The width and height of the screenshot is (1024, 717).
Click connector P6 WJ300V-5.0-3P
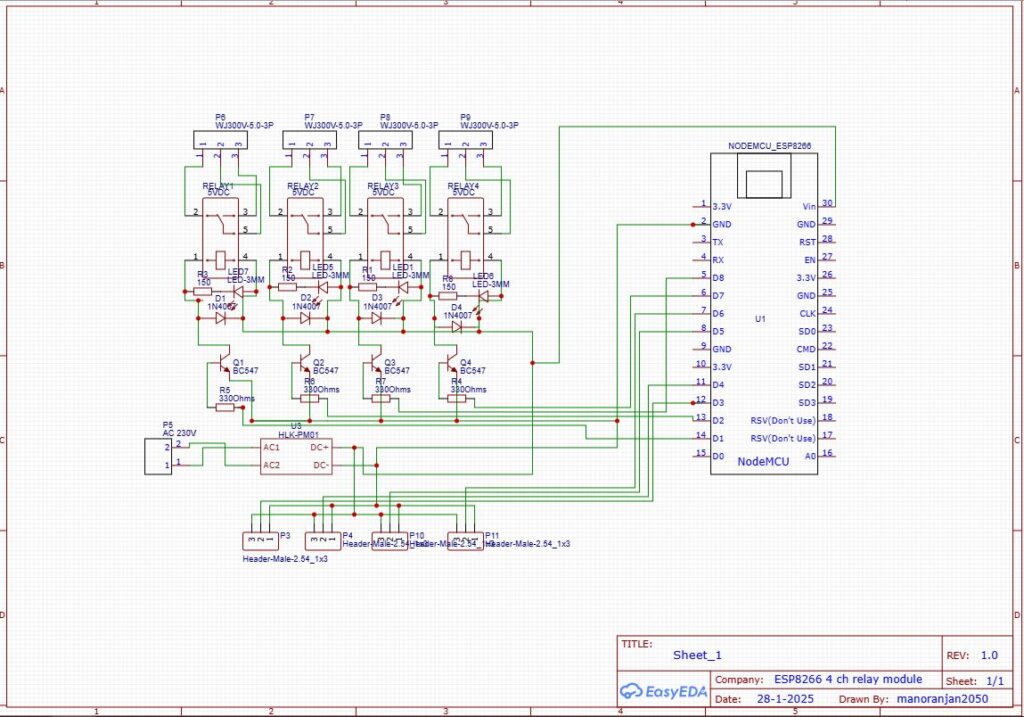point(220,138)
